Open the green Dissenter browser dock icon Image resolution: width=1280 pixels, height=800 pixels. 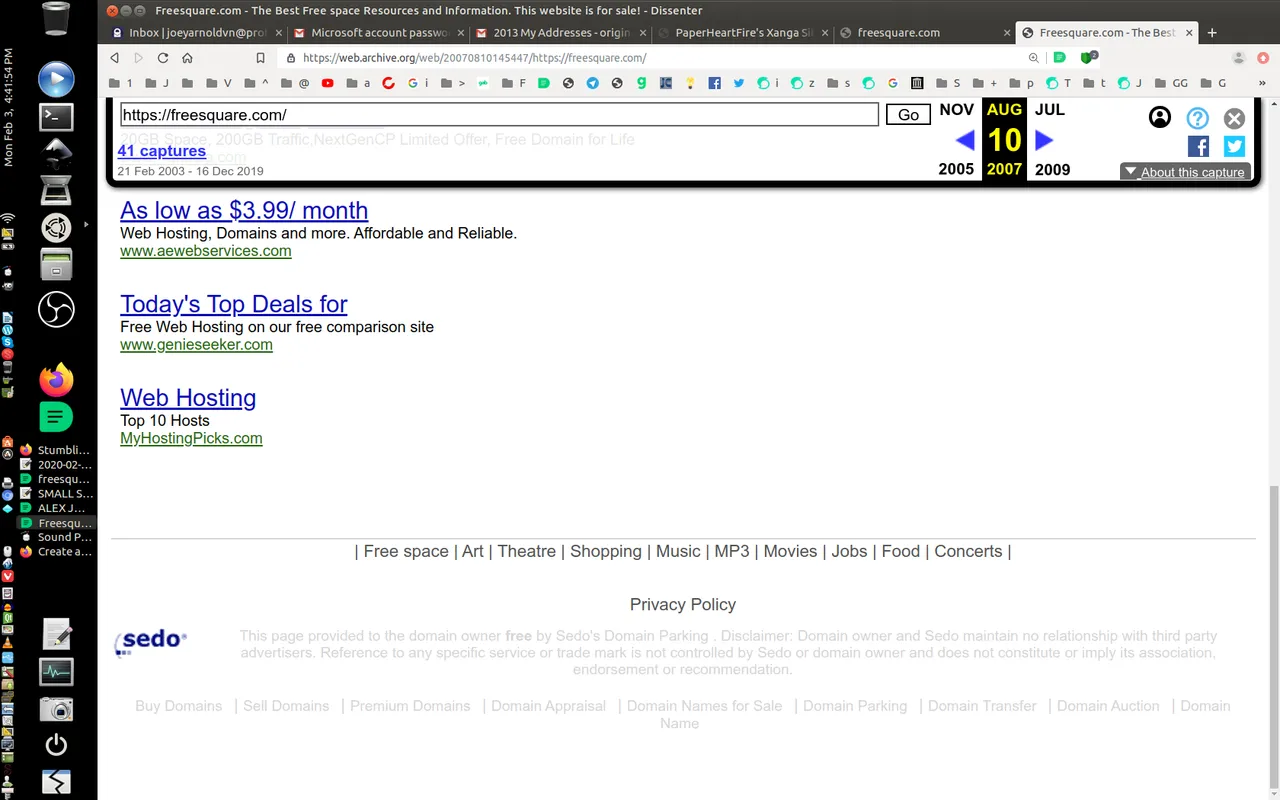(56, 416)
